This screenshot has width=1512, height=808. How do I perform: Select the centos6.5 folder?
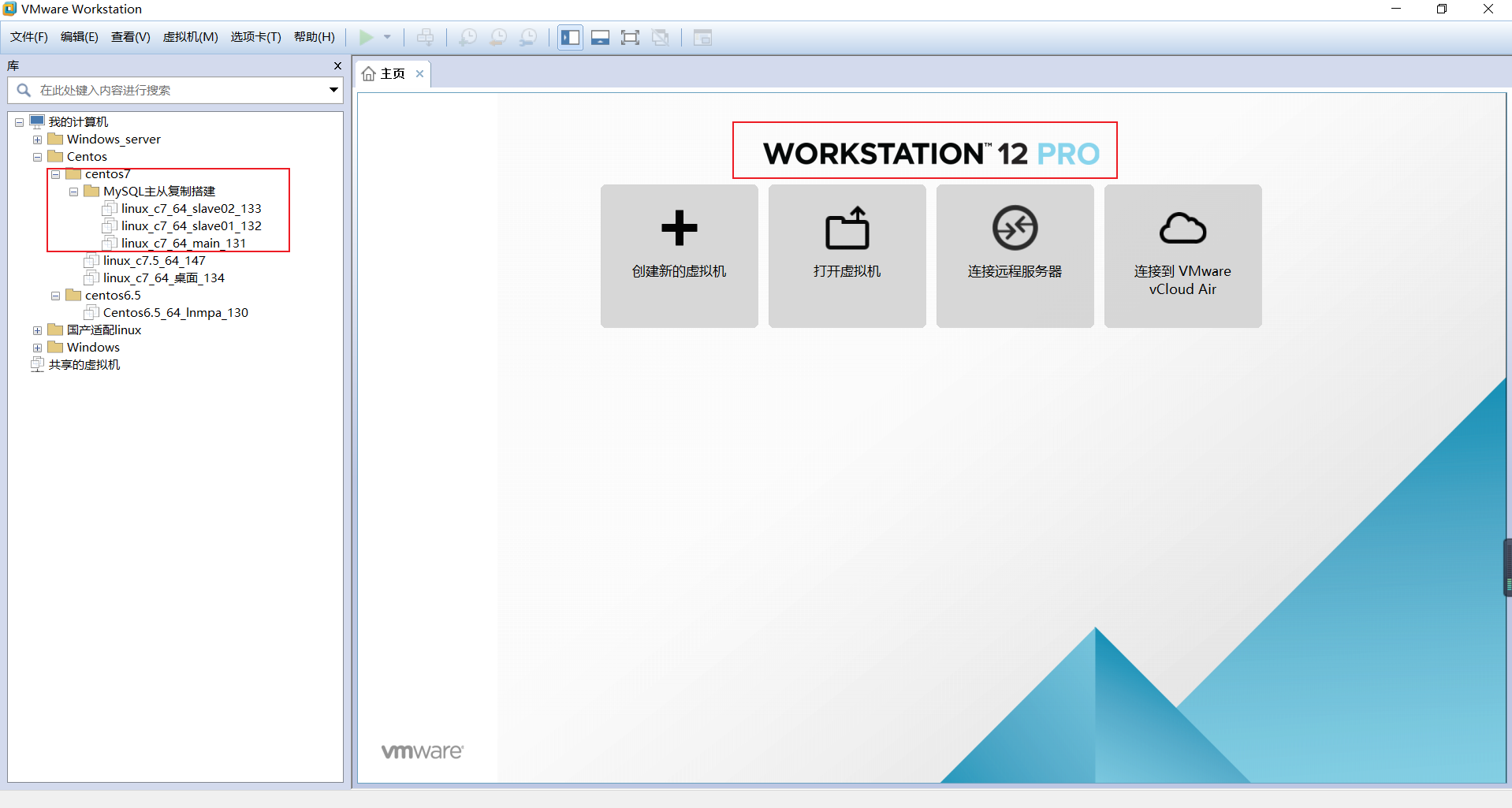click(x=113, y=296)
